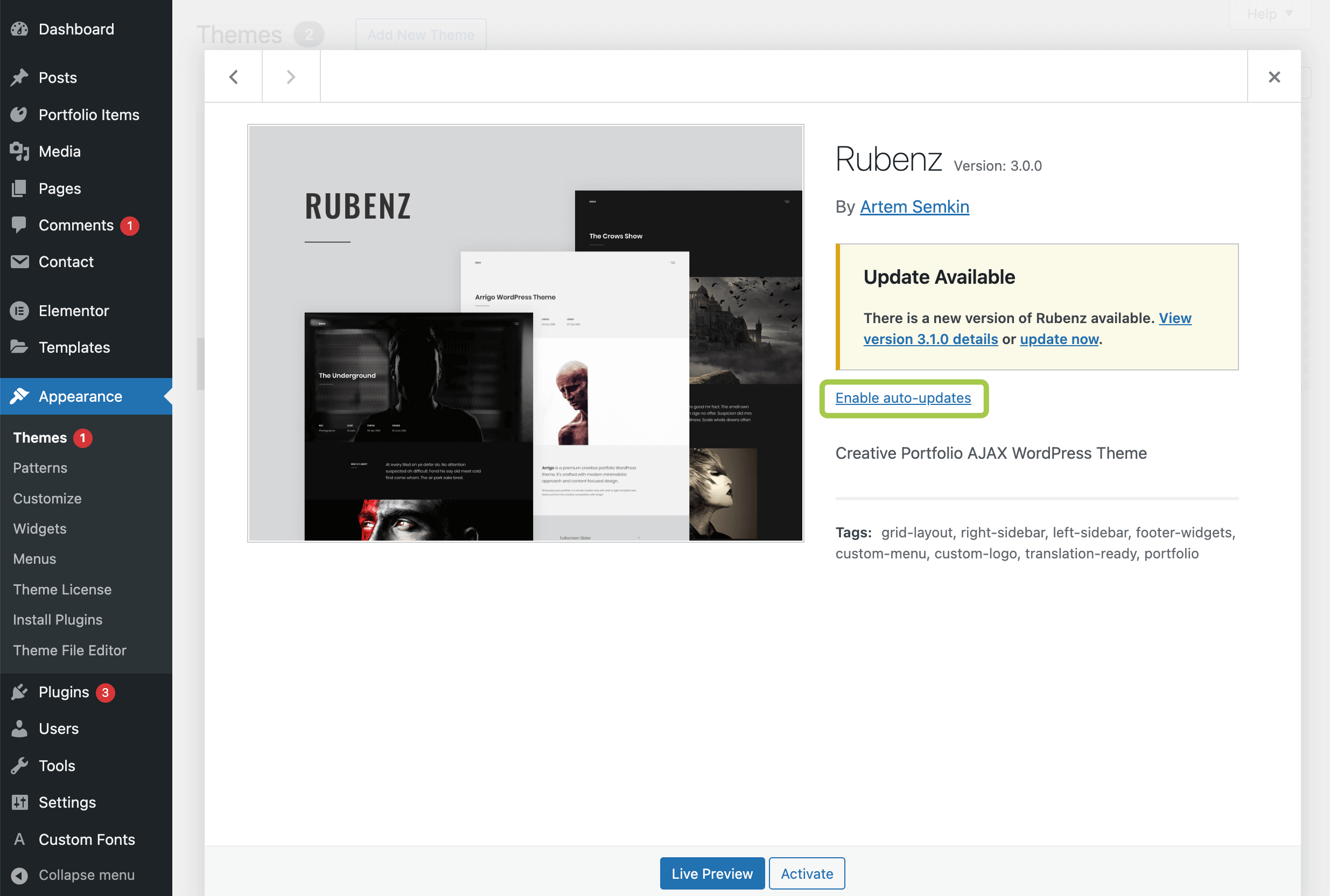The image size is (1330, 896).
Task: Click the Rubenz theme screenshot
Action: pos(525,333)
